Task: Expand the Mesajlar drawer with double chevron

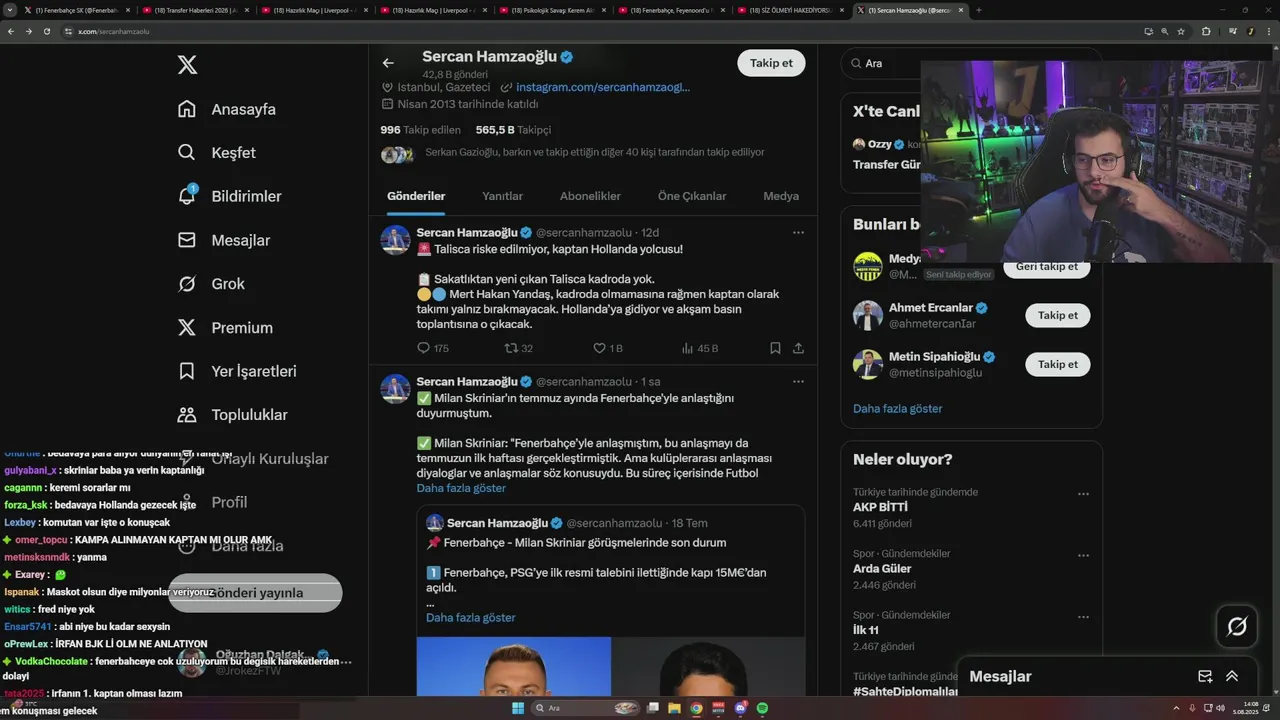Action: pyautogui.click(x=1232, y=676)
